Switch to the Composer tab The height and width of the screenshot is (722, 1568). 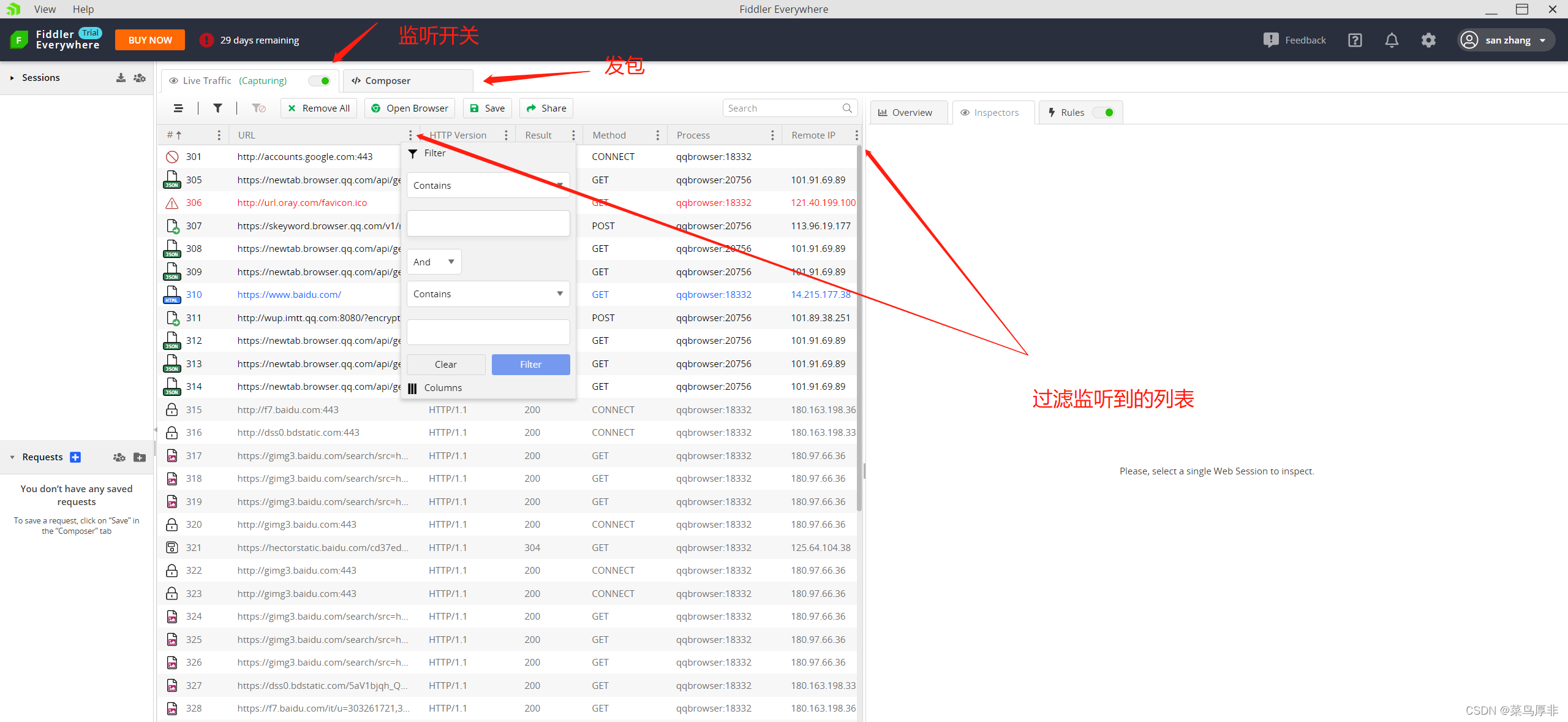(407, 81)
